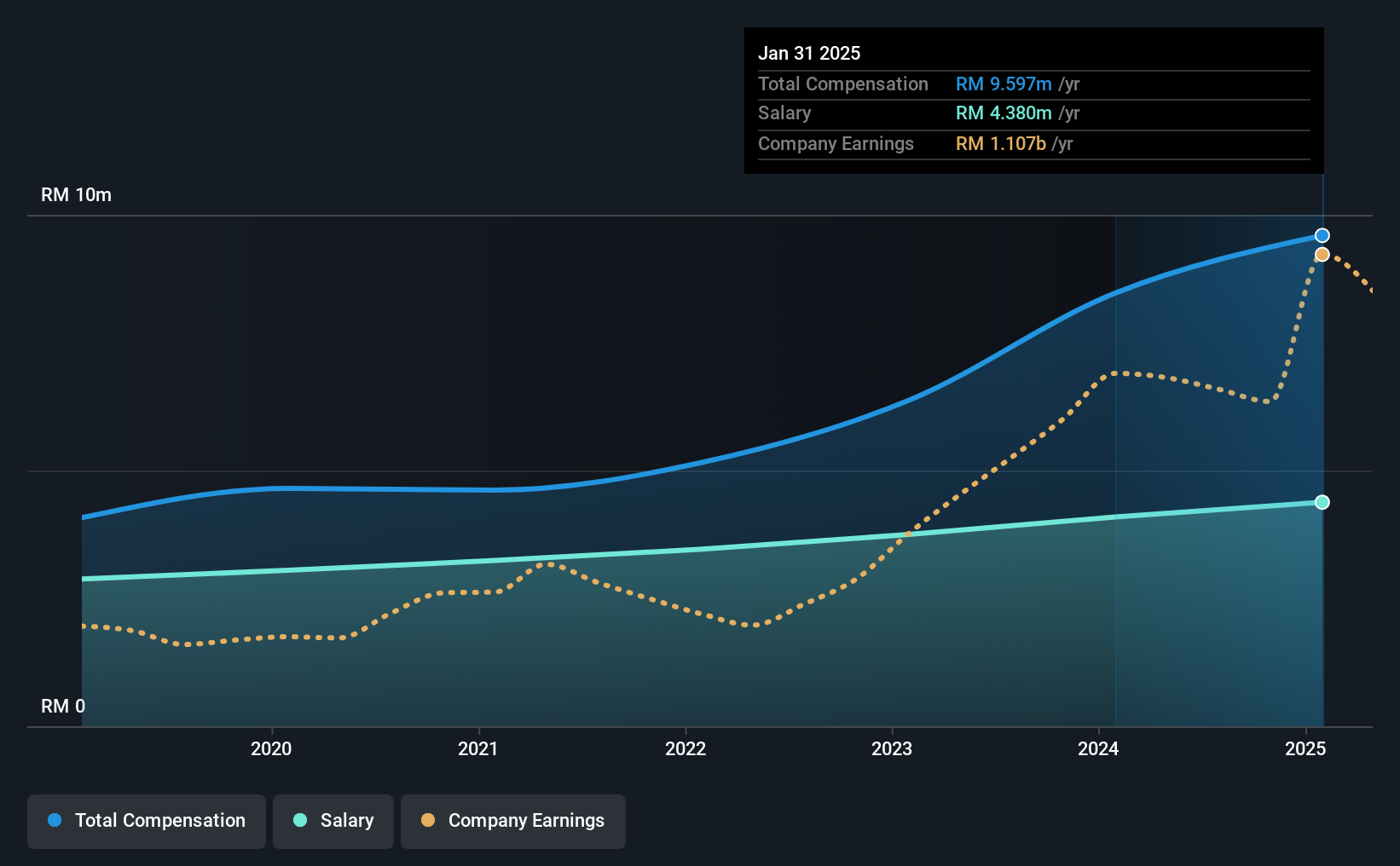The height and width of the screenshot is (866, 1400).
Task: Click the orange Company Earnings legend dot
Action: pos(428,820)
